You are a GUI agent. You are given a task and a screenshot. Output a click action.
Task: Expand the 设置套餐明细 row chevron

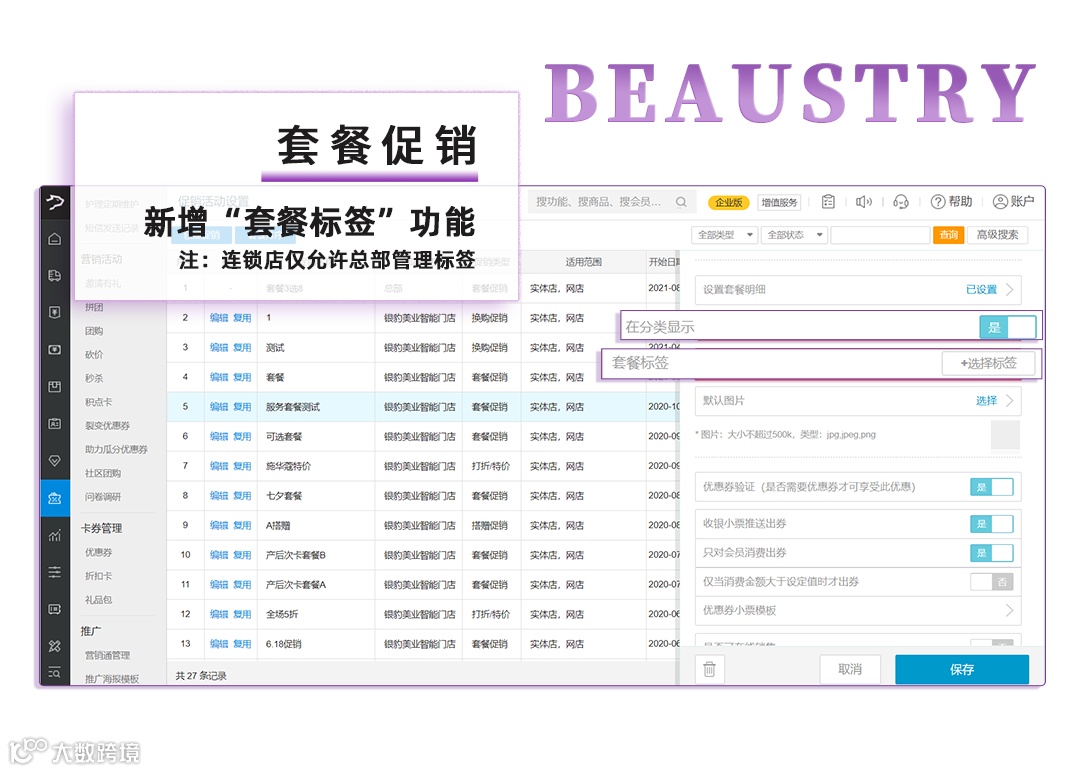1009,289
